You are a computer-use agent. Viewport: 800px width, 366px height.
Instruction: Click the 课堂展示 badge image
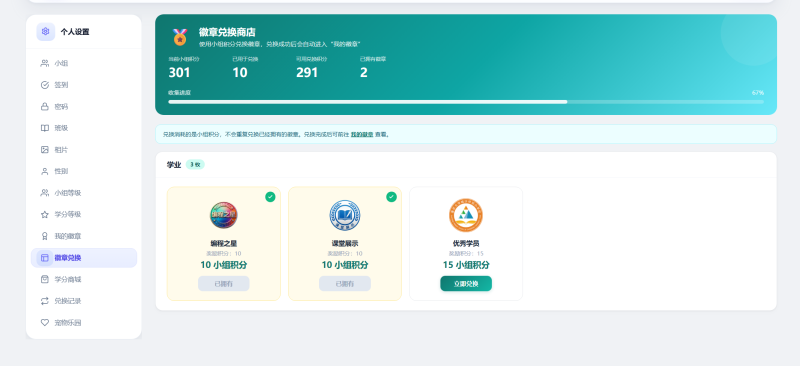[x=345, y=215]
